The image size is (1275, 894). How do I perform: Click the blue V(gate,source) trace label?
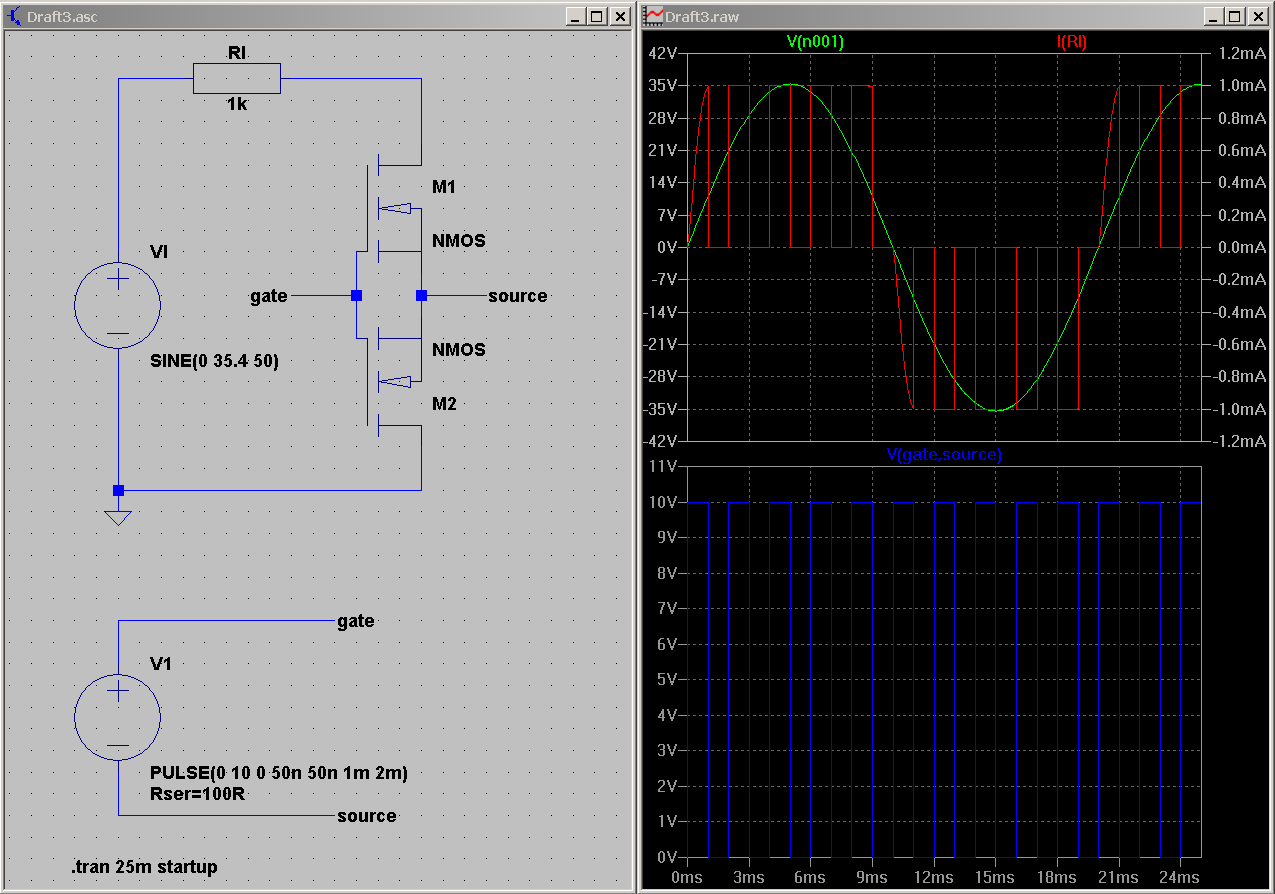tap(944, 454)
